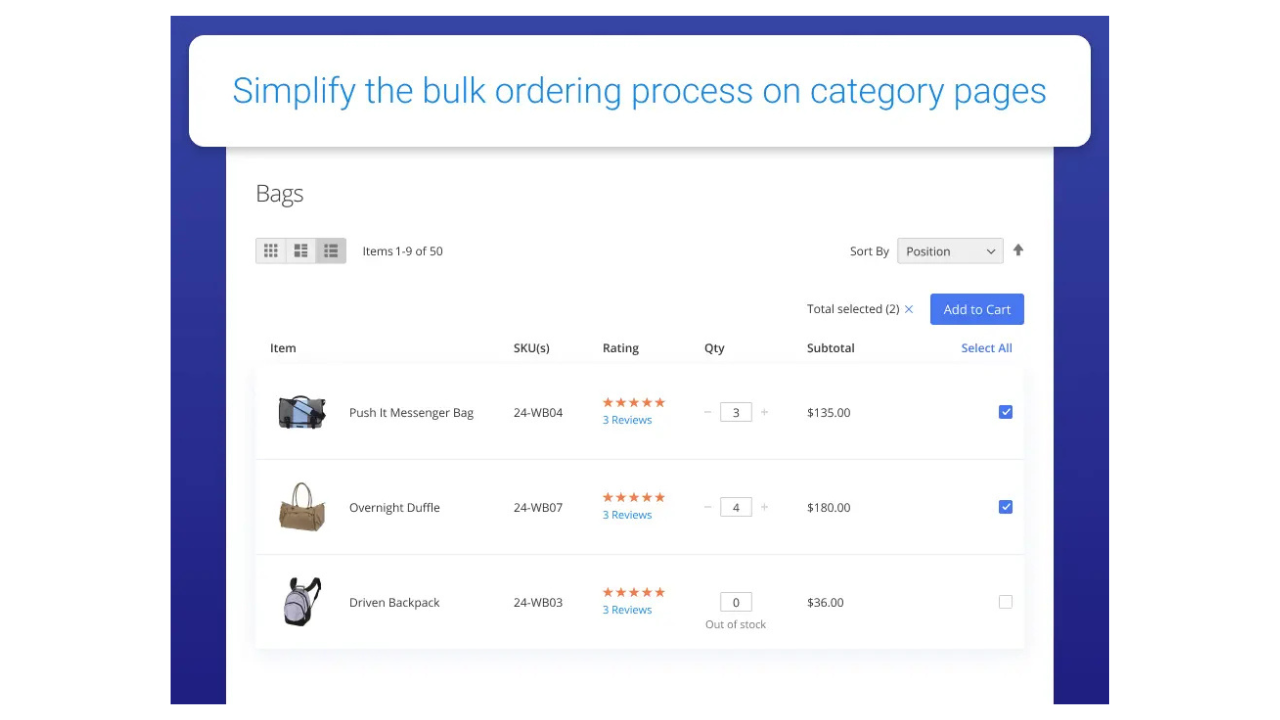This screenshot has width=1280, height=720.
Task: Toggle sort direction arrow
Action: (1018, 250)
